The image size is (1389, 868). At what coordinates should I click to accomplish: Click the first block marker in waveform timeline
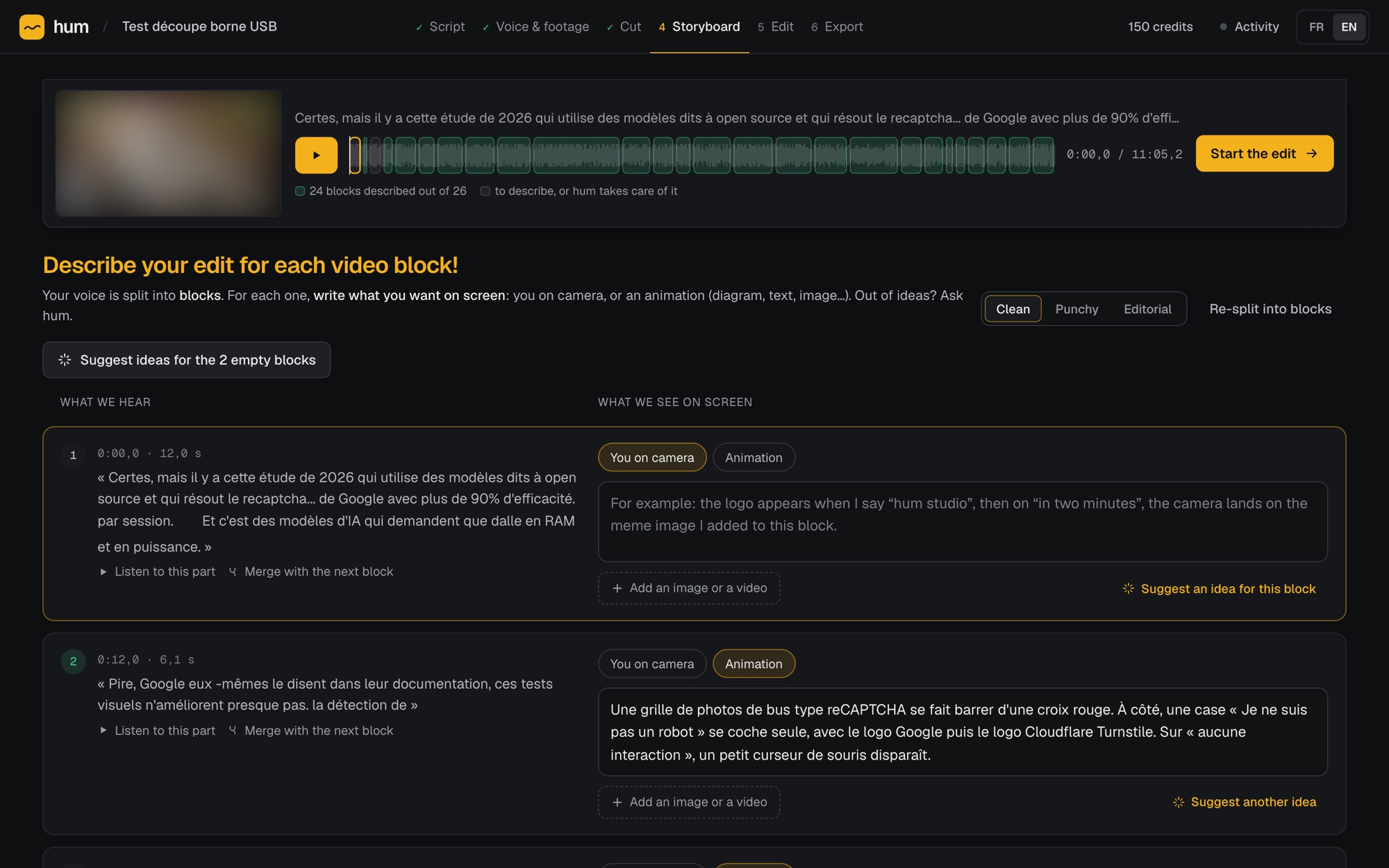click(x=355, y=155)
